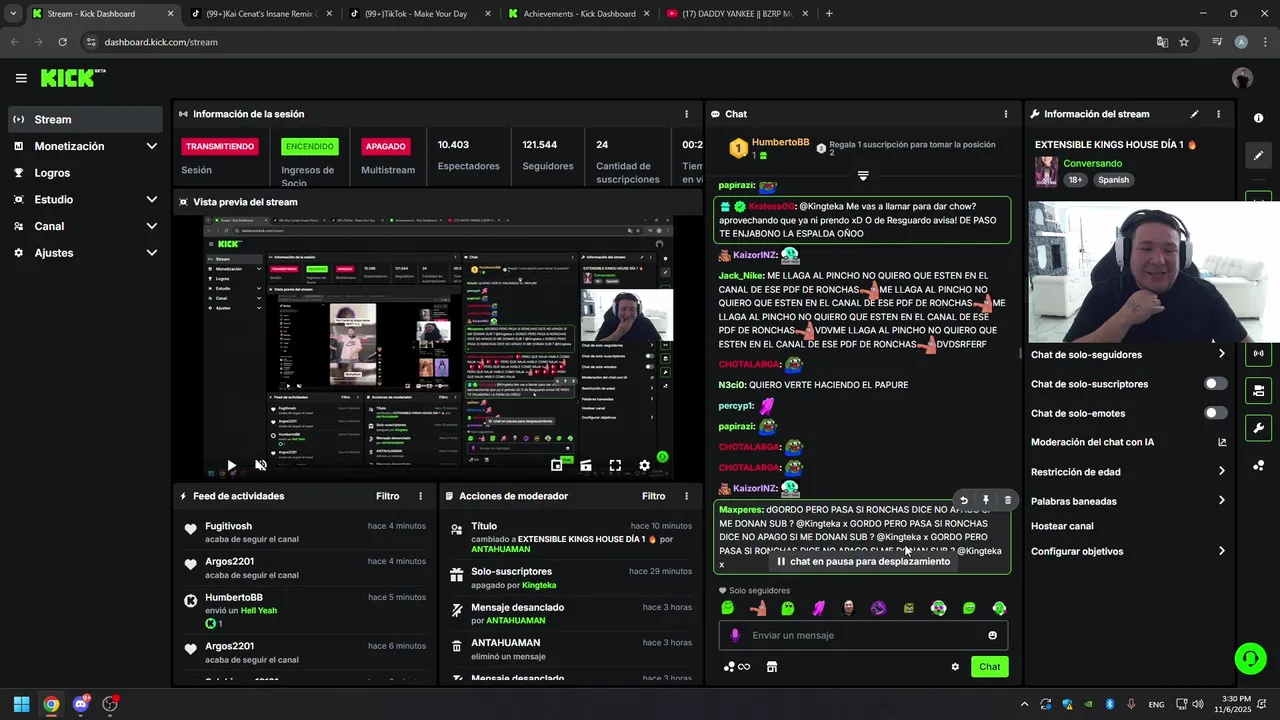This screenshot has width=1280, height=720.
Task: Open chat settings gear near Chat button
Action: [955, 667]
